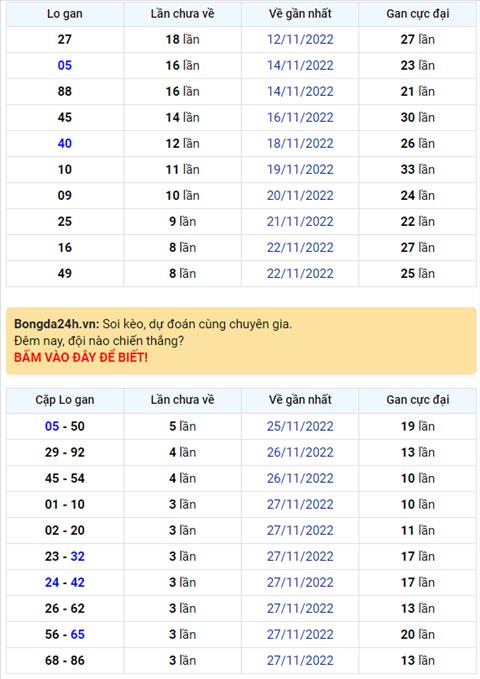Select the pair 02 - 20

pyautogui.click(x=65, y=530)
